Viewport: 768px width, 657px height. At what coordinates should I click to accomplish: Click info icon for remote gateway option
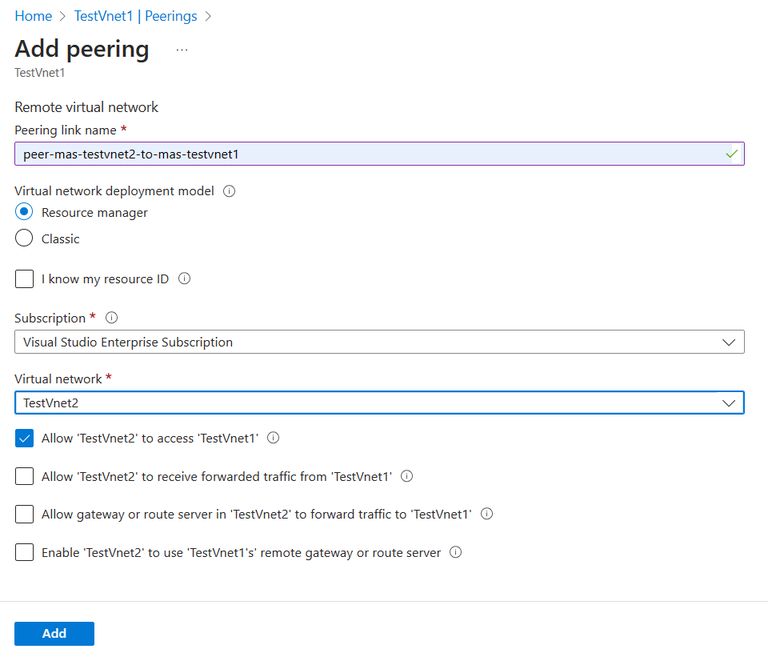[x=456, y=552]
